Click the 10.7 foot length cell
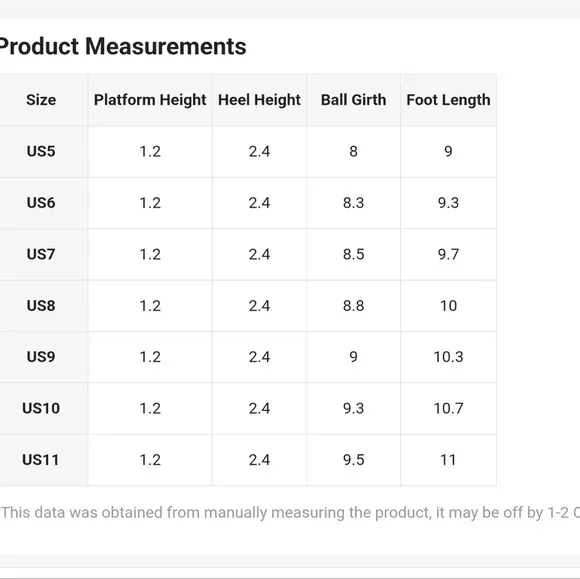Screen dimensions: 580x579 pyautogui.click(x=448, y=408)
